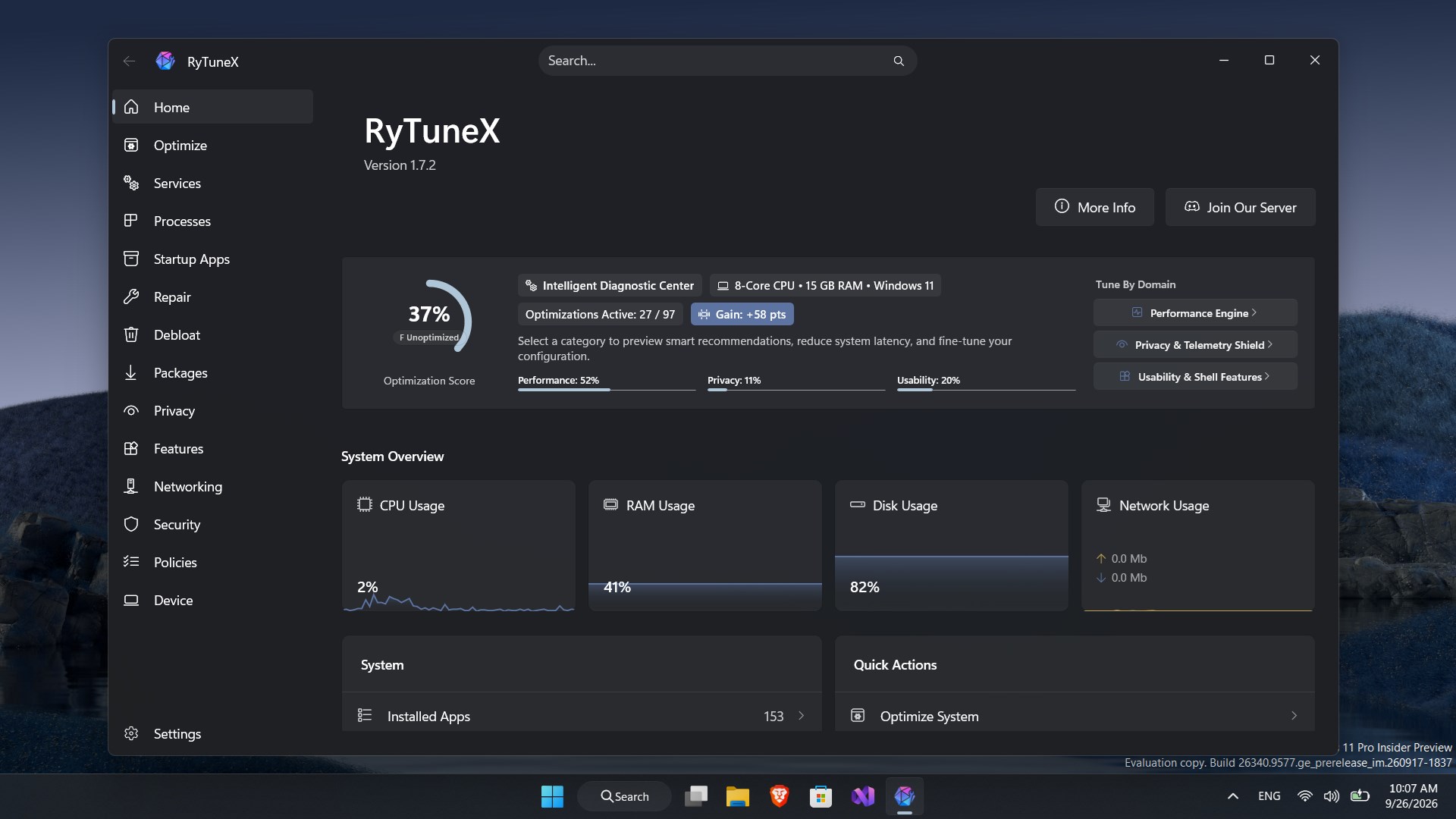Open the Services page

[212, 183]
